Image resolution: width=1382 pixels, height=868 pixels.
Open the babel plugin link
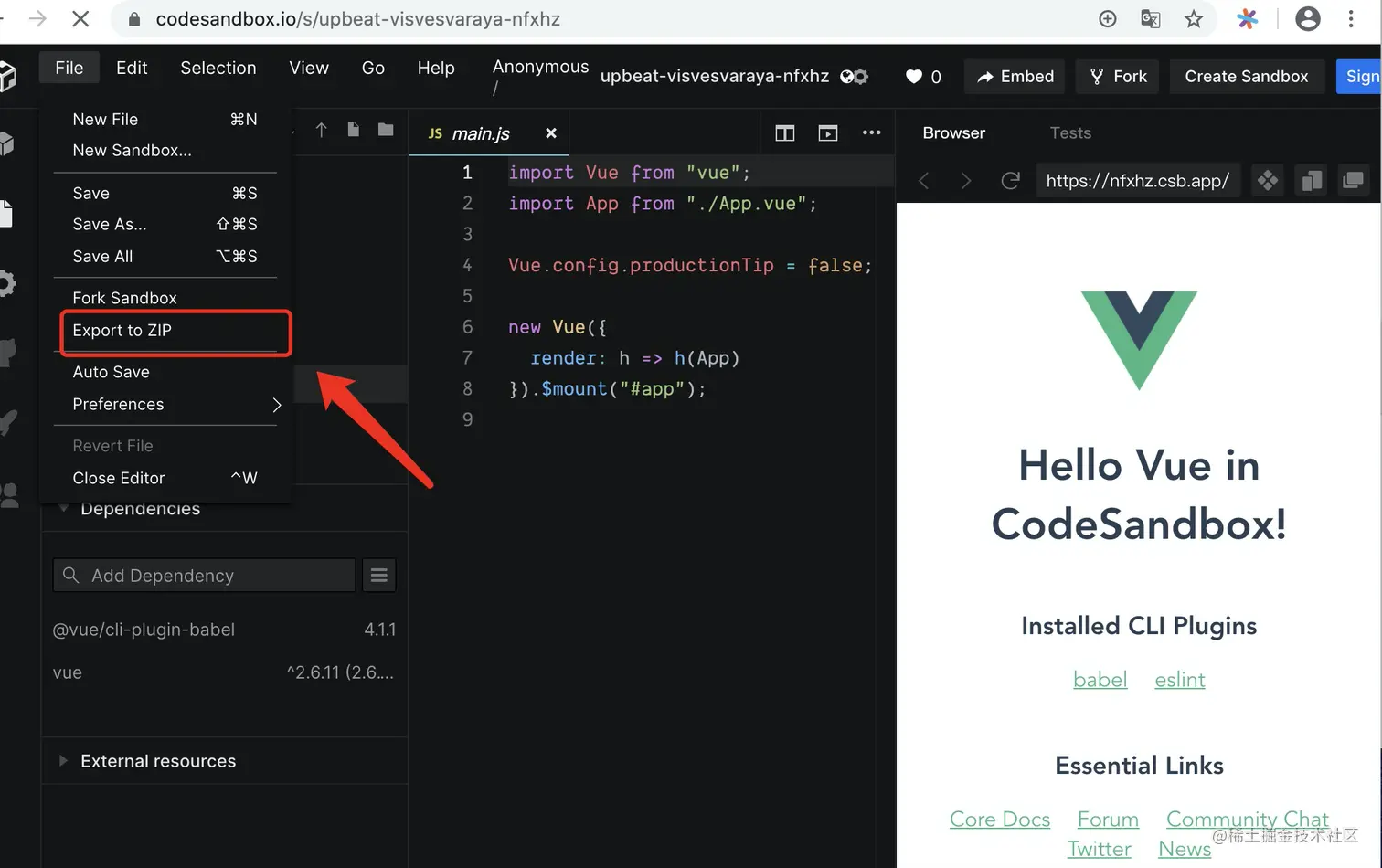[1100, 680]
